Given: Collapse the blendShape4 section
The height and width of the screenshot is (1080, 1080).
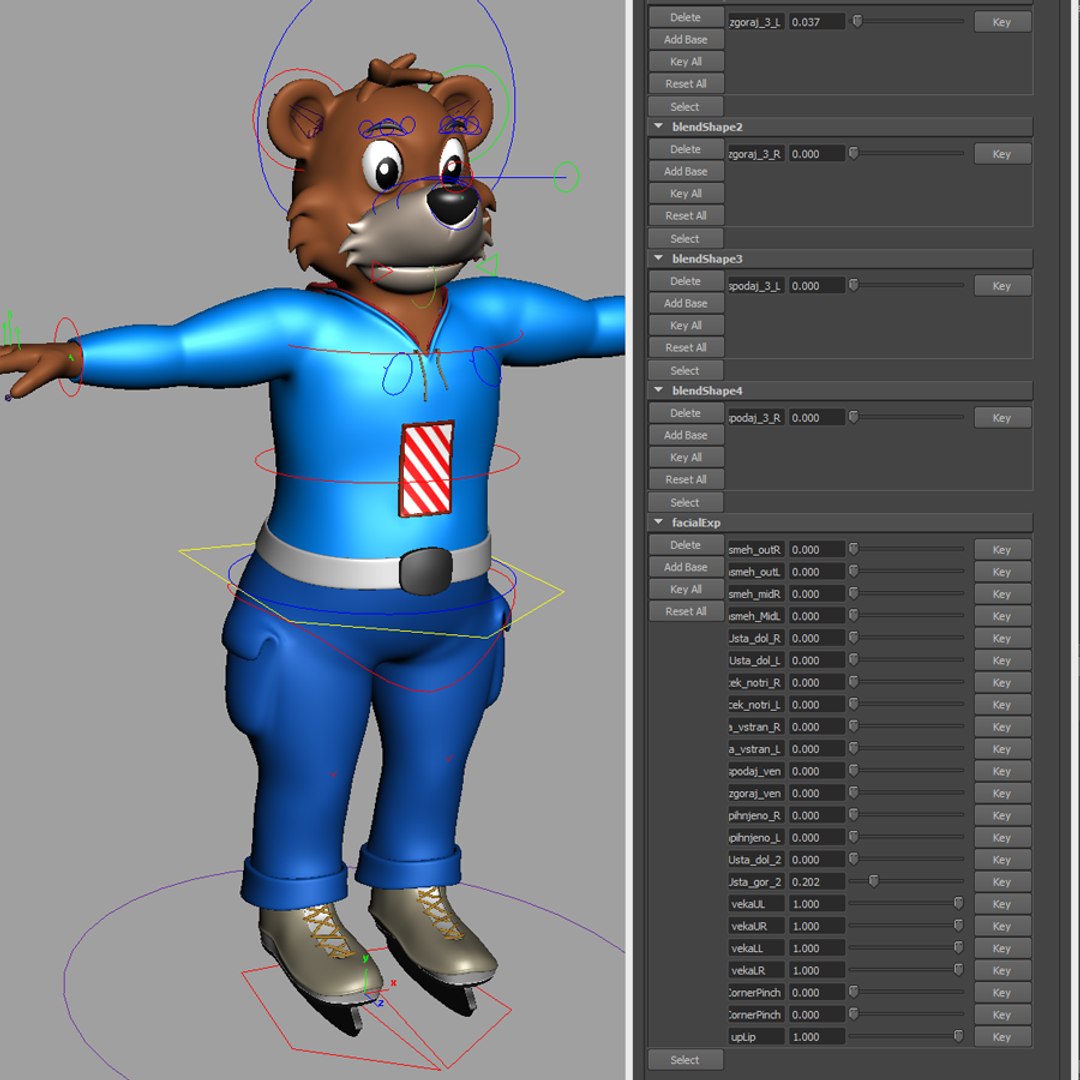Looking at the screenshot, I should 658,391.
